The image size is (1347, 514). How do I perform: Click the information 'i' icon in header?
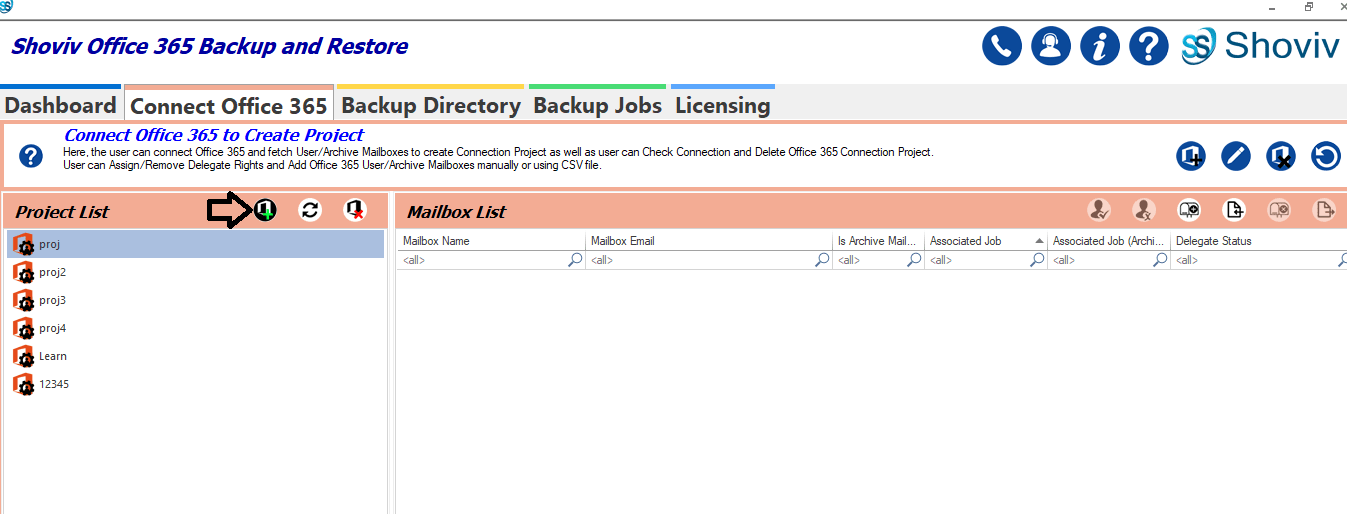pos(1100,46)
